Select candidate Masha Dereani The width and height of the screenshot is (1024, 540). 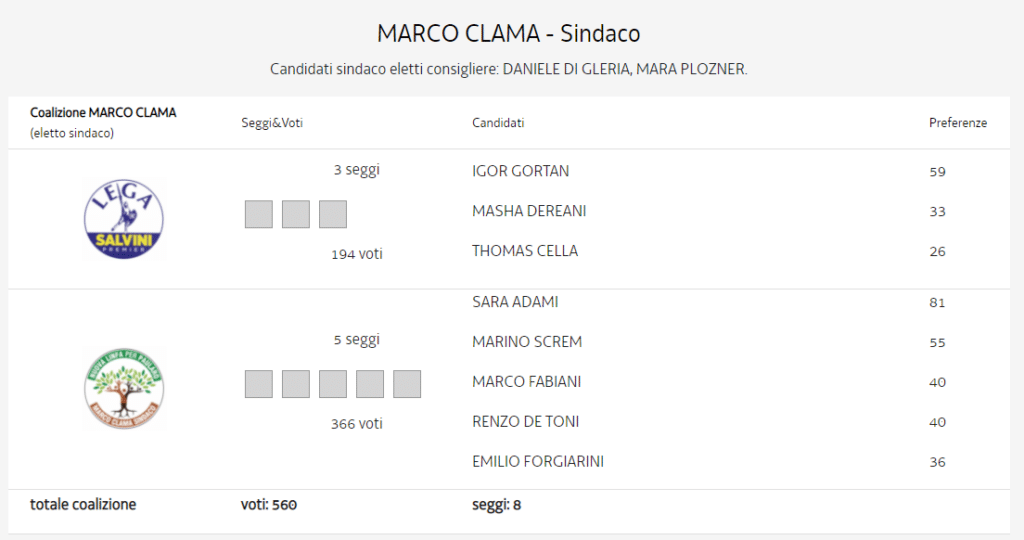pyautogui.click(x=529, y=211)
